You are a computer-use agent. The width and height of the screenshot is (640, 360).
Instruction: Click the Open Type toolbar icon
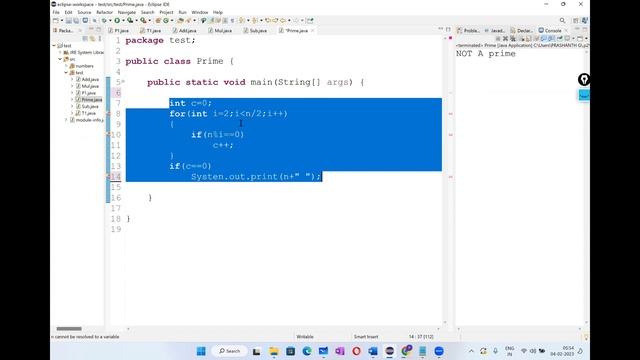[180, 20]
